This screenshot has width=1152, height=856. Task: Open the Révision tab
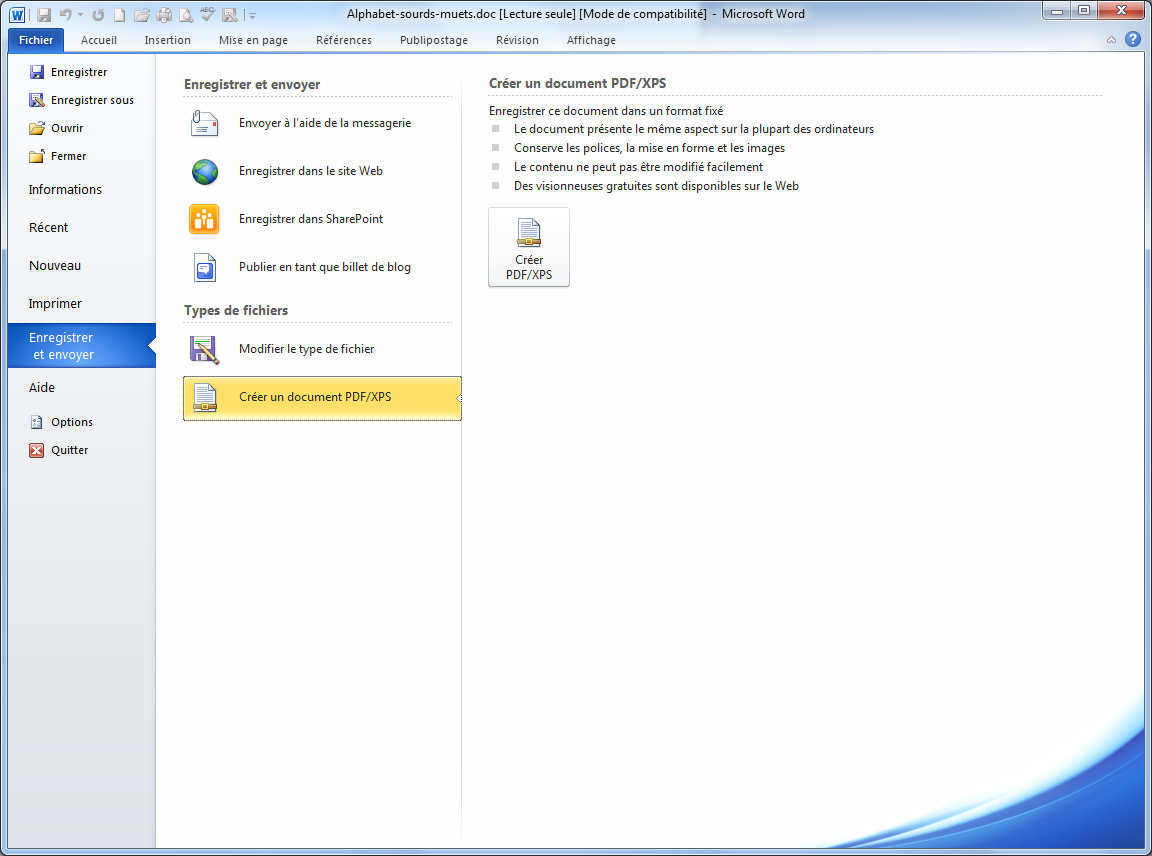517,40
